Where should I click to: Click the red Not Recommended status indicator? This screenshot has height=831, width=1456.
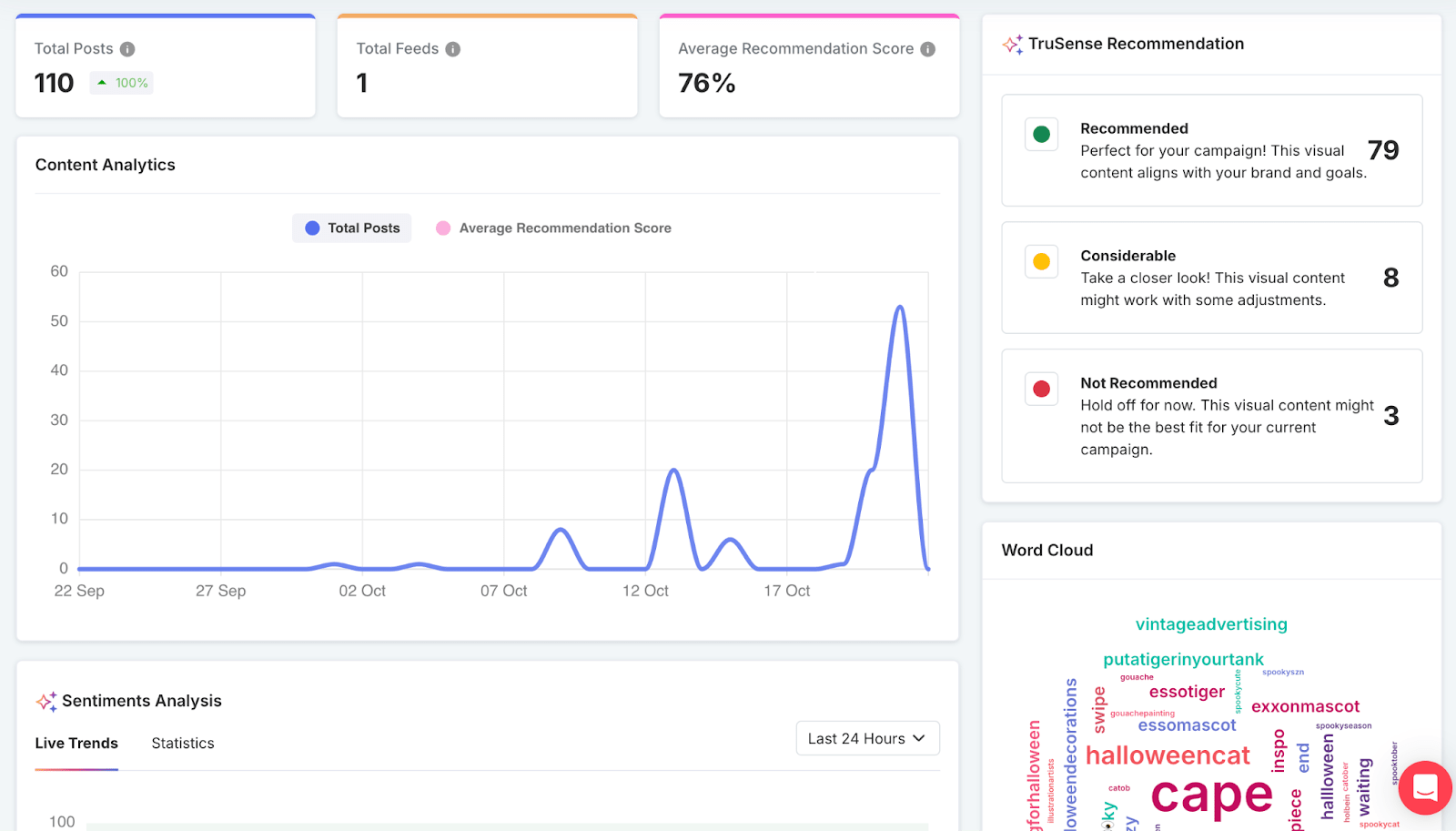coord(1041,389)
